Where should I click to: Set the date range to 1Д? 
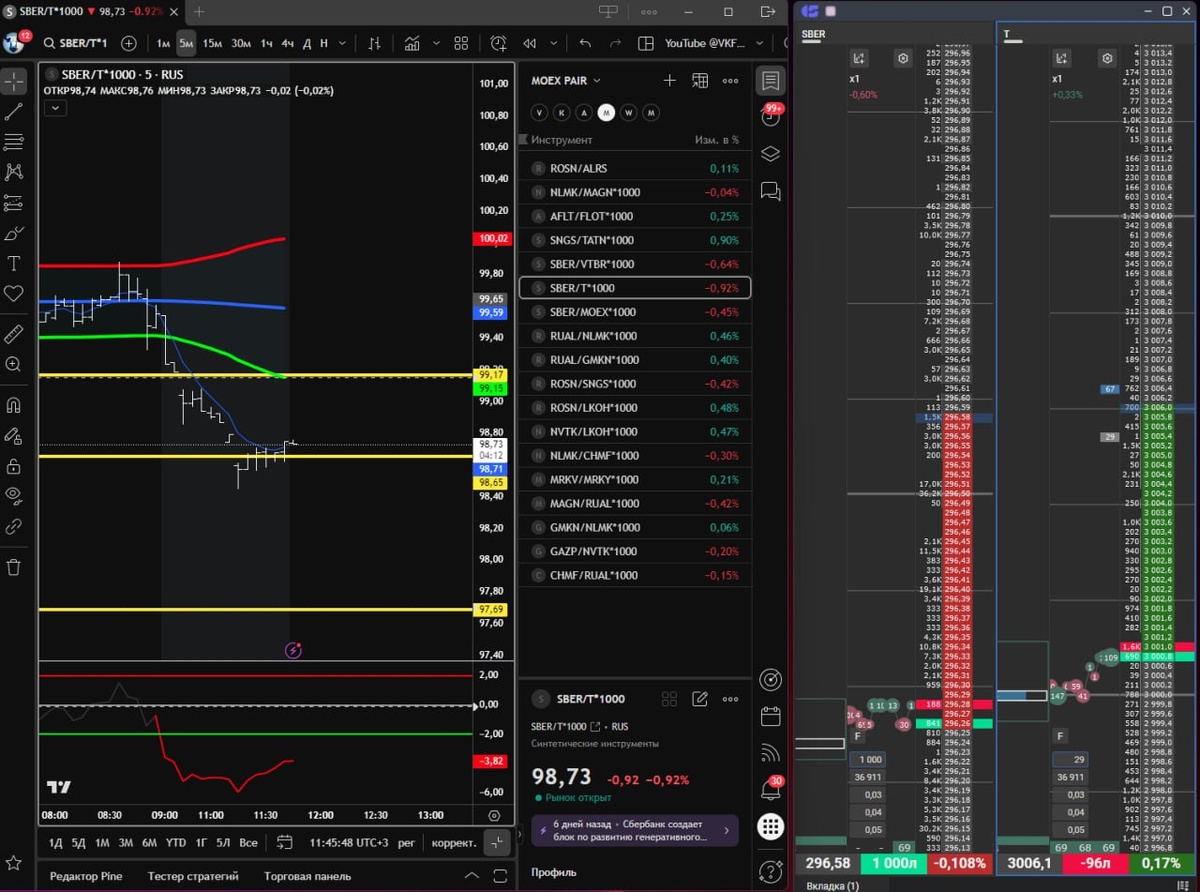click(55, 842)
